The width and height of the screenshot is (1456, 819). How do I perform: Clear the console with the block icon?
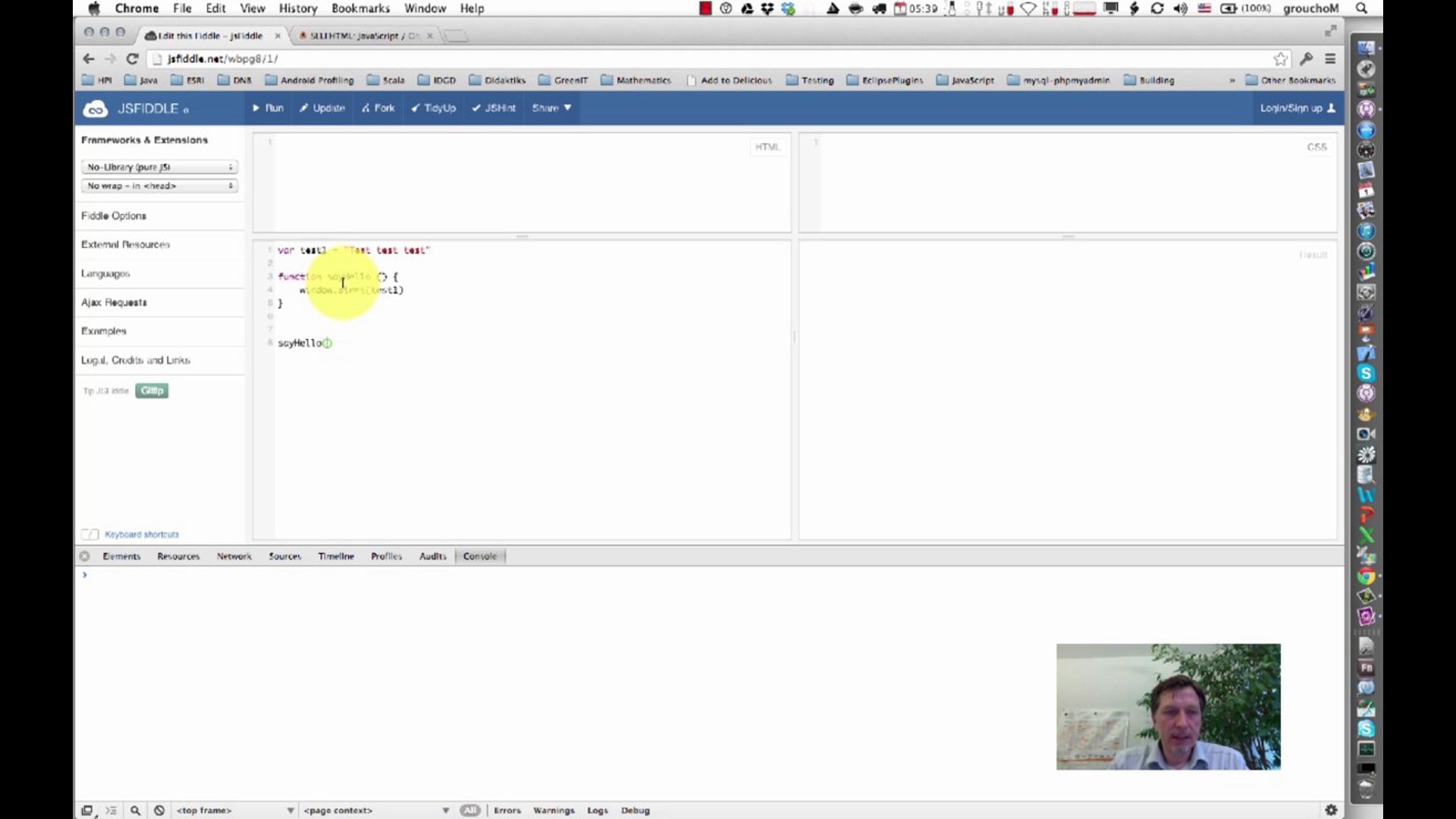pos(159,810)
